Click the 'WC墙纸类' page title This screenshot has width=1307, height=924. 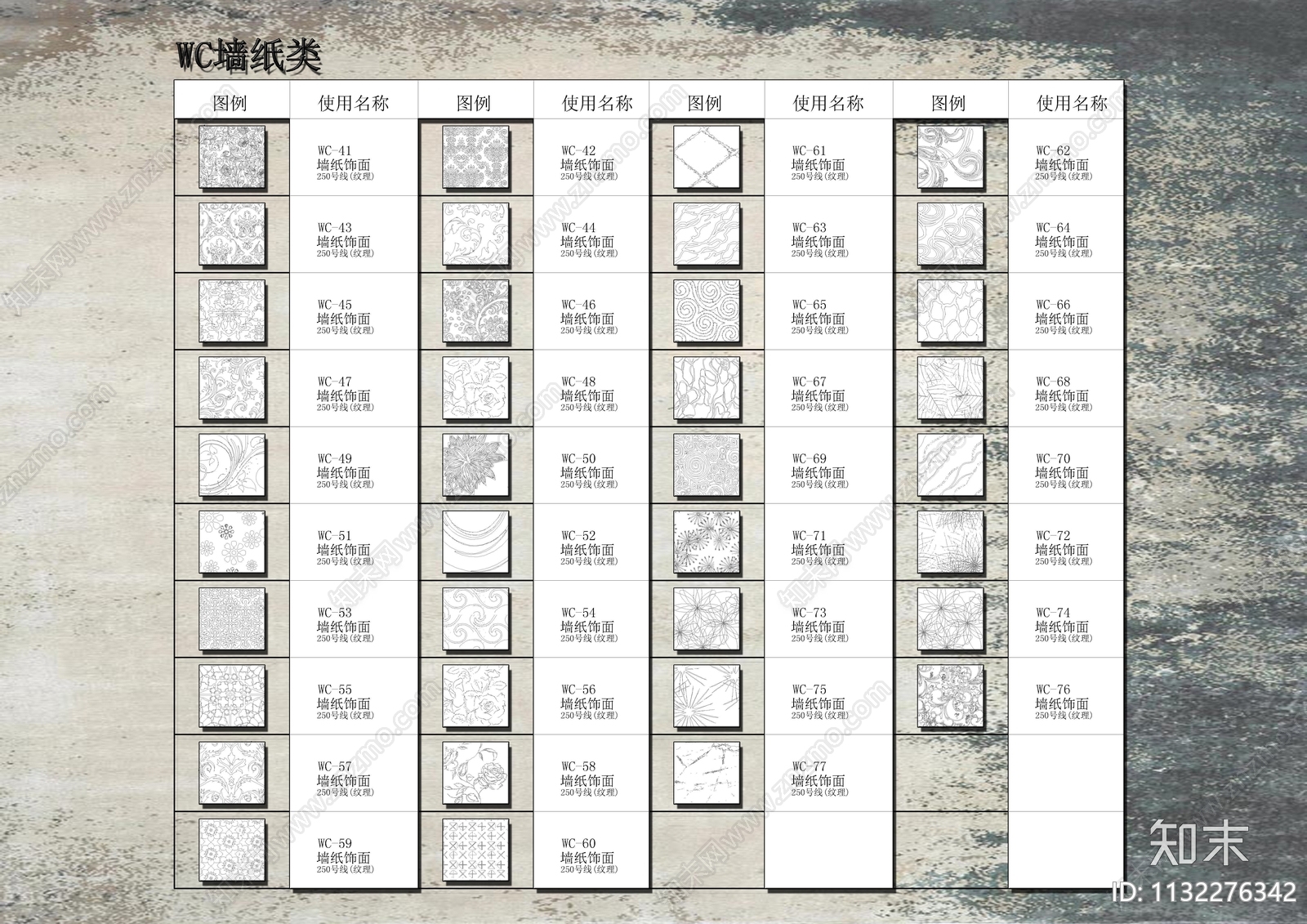click(249, 56)
